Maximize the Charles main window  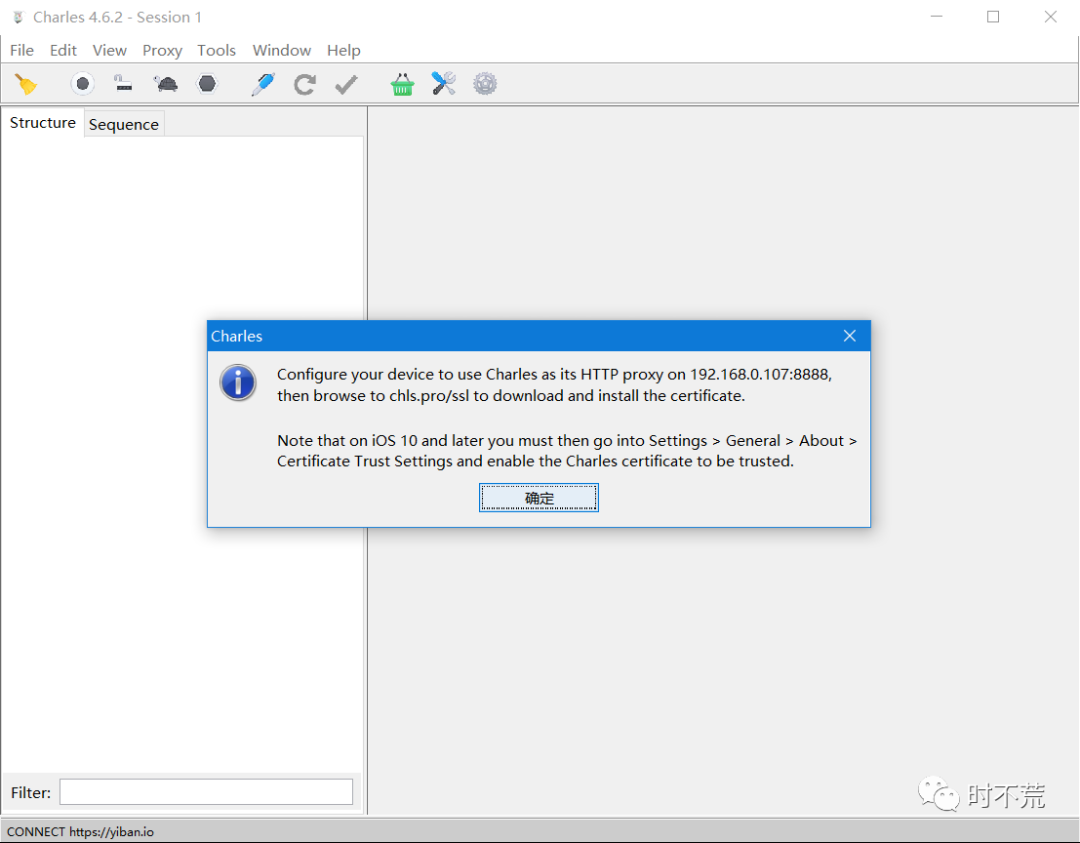pos(993,17)
